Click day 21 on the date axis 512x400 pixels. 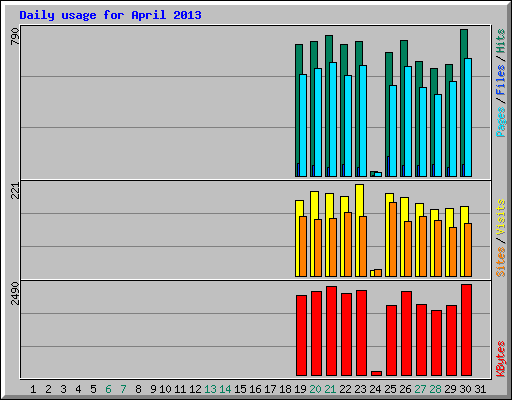[x=330, y=389]
